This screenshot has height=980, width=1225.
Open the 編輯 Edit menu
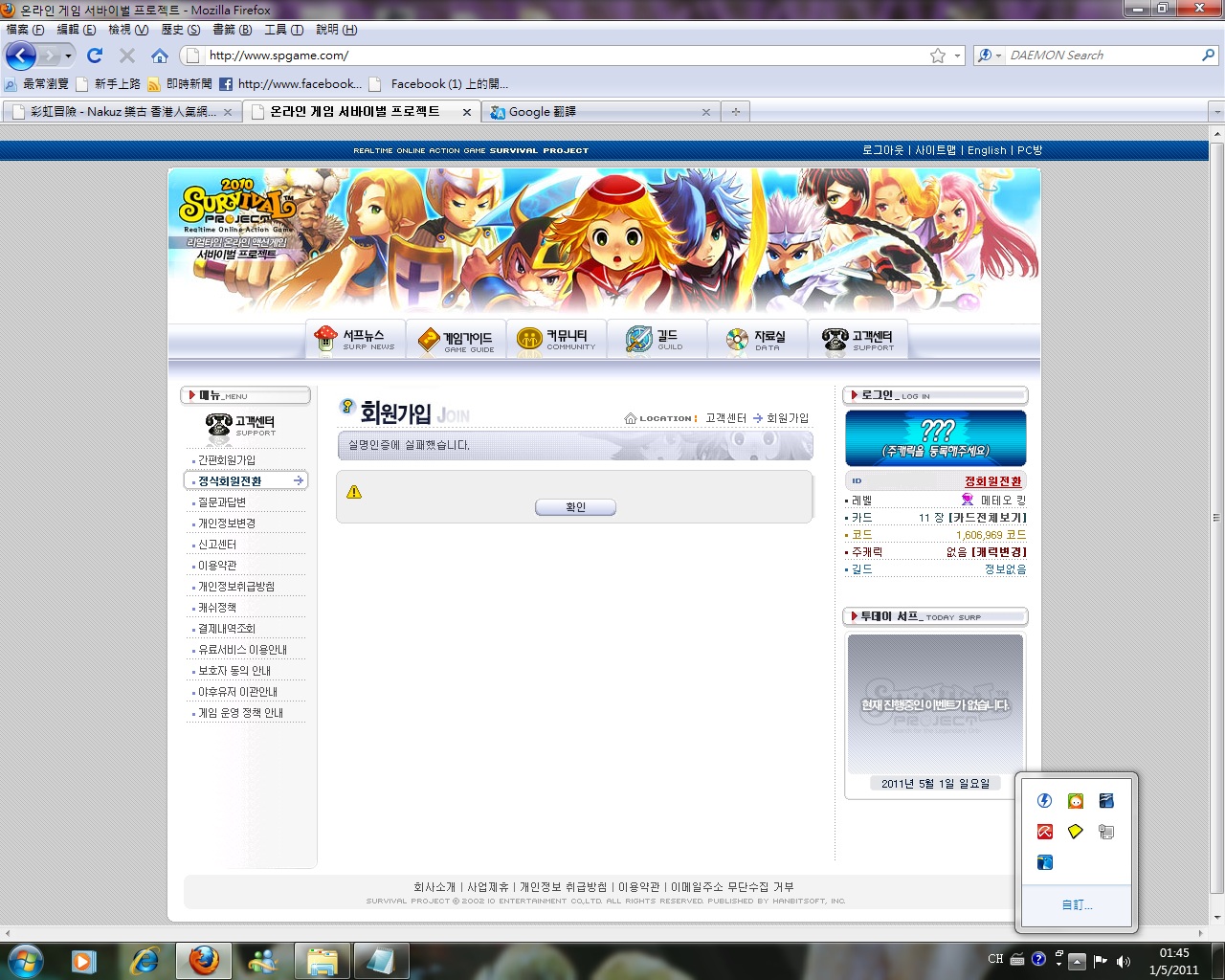pyautogui.click(x=77, y=30)
